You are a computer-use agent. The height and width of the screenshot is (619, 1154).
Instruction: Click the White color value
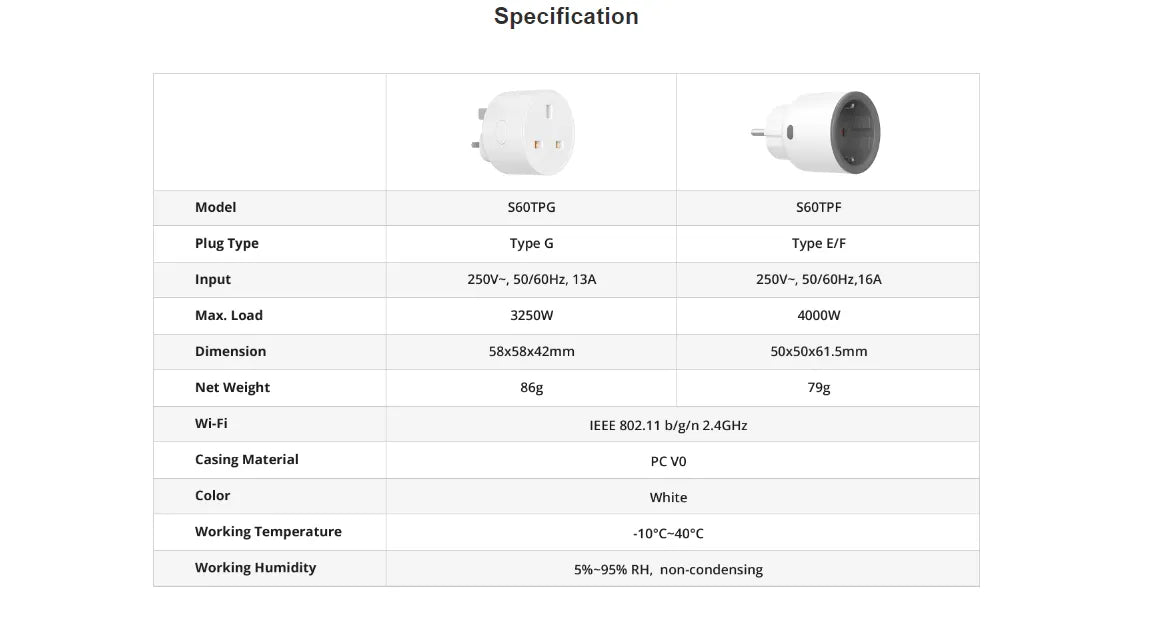pos(668,498)
